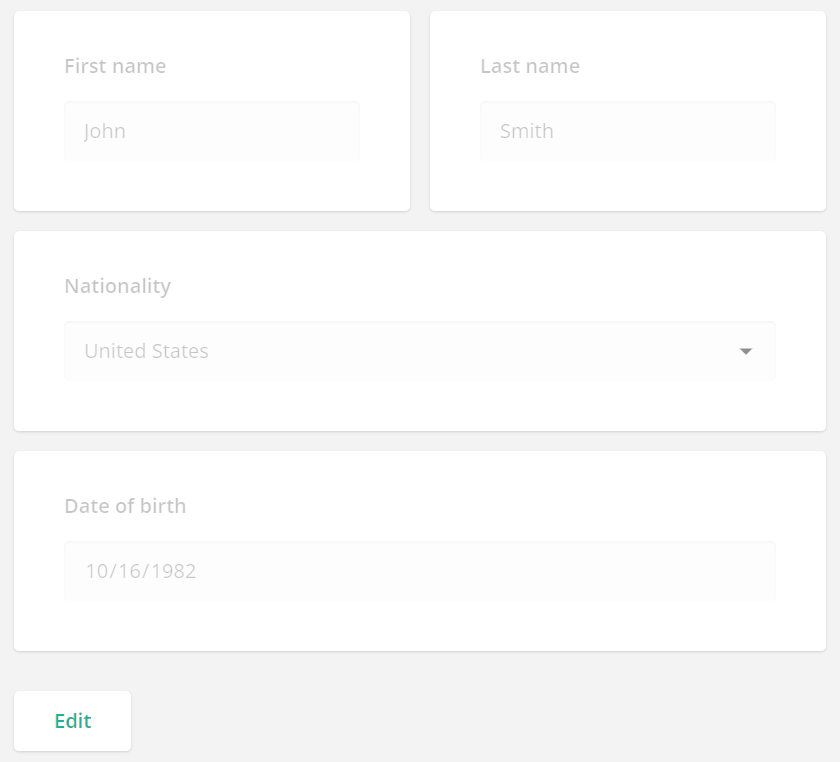Image resolution: width=840 pixels, height=762 pixels.
Task: Click the Date of birth label
Action: click(x=125, y=506)
